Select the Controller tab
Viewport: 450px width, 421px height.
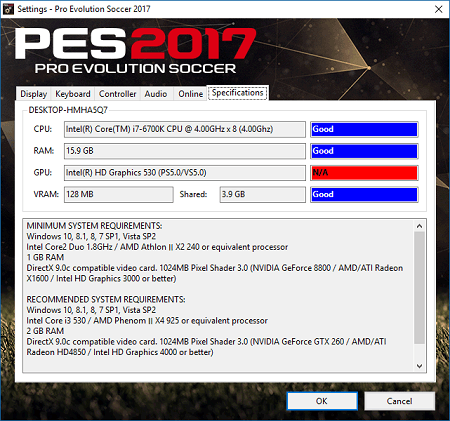[x=117, y=94]
